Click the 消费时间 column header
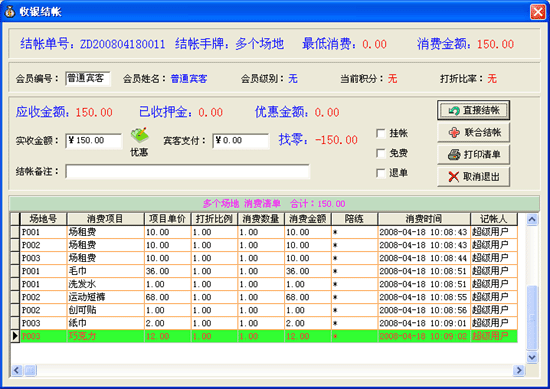 pyautogui.click(x=424, y=219)
